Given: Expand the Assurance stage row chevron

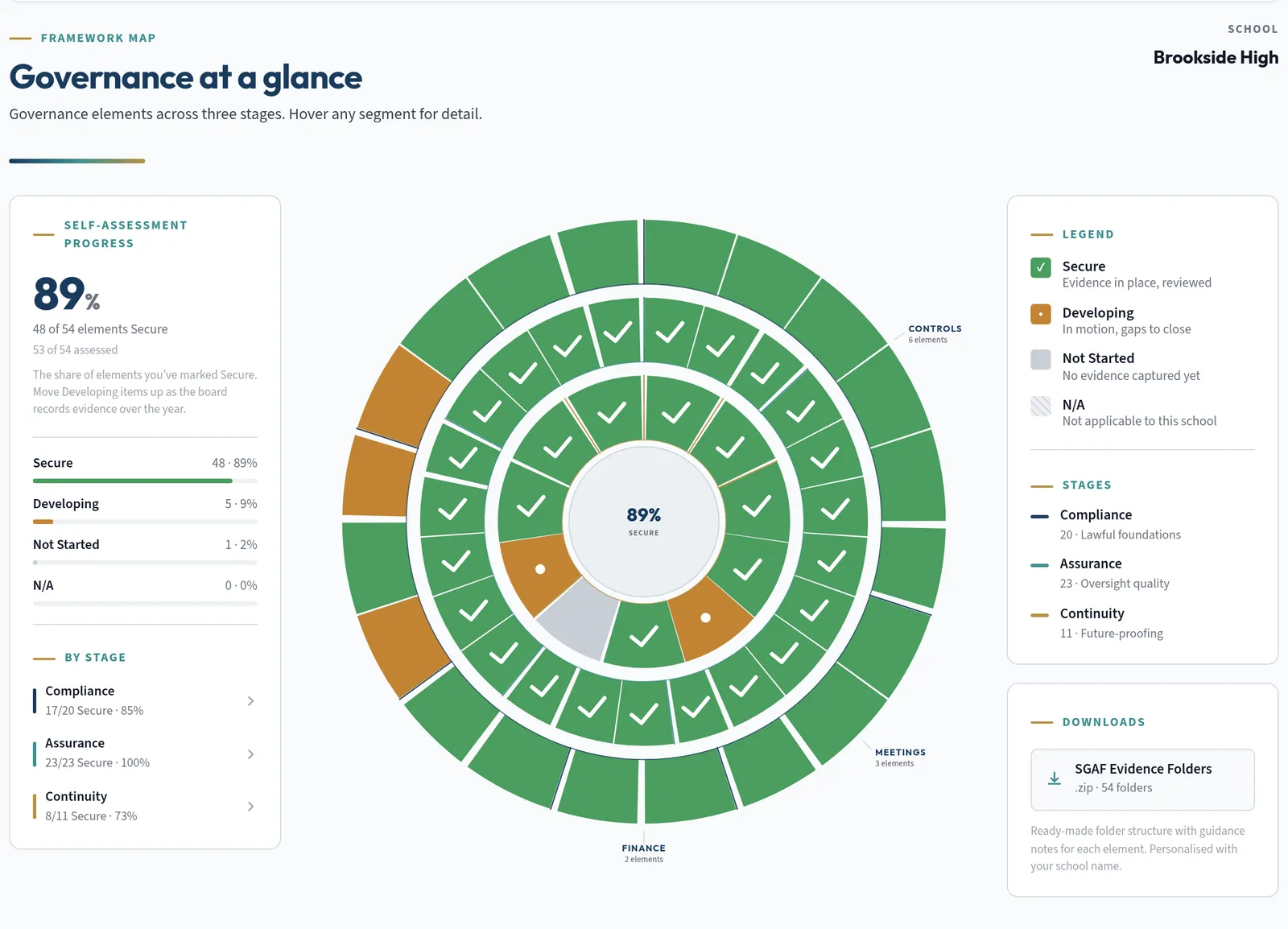Looking at the screenshot, I should [250, 754].
